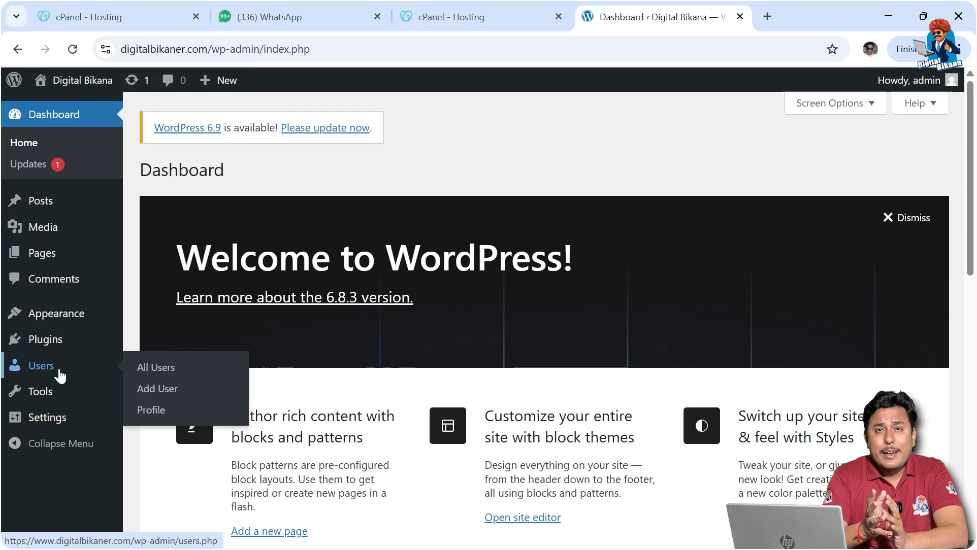
Task: Open Learn more about the 6.8.3 version
Action: (x=294, y=297)
